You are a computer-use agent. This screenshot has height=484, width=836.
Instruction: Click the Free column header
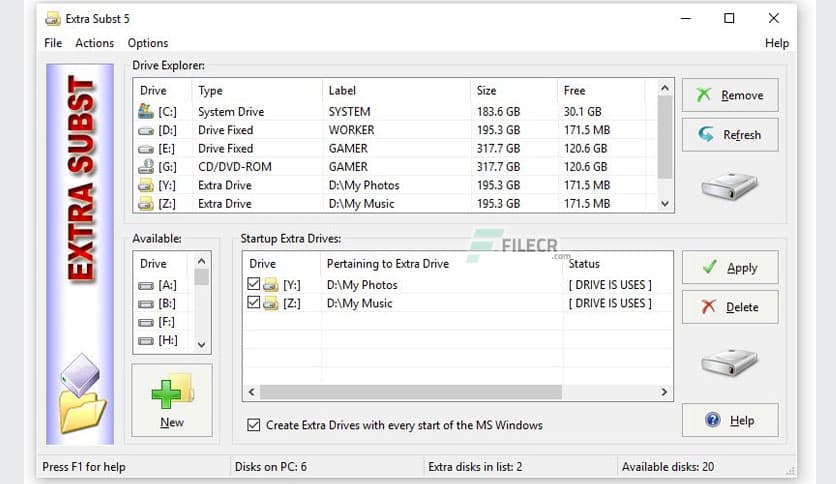pyautogui.click(x=601, y=91)
